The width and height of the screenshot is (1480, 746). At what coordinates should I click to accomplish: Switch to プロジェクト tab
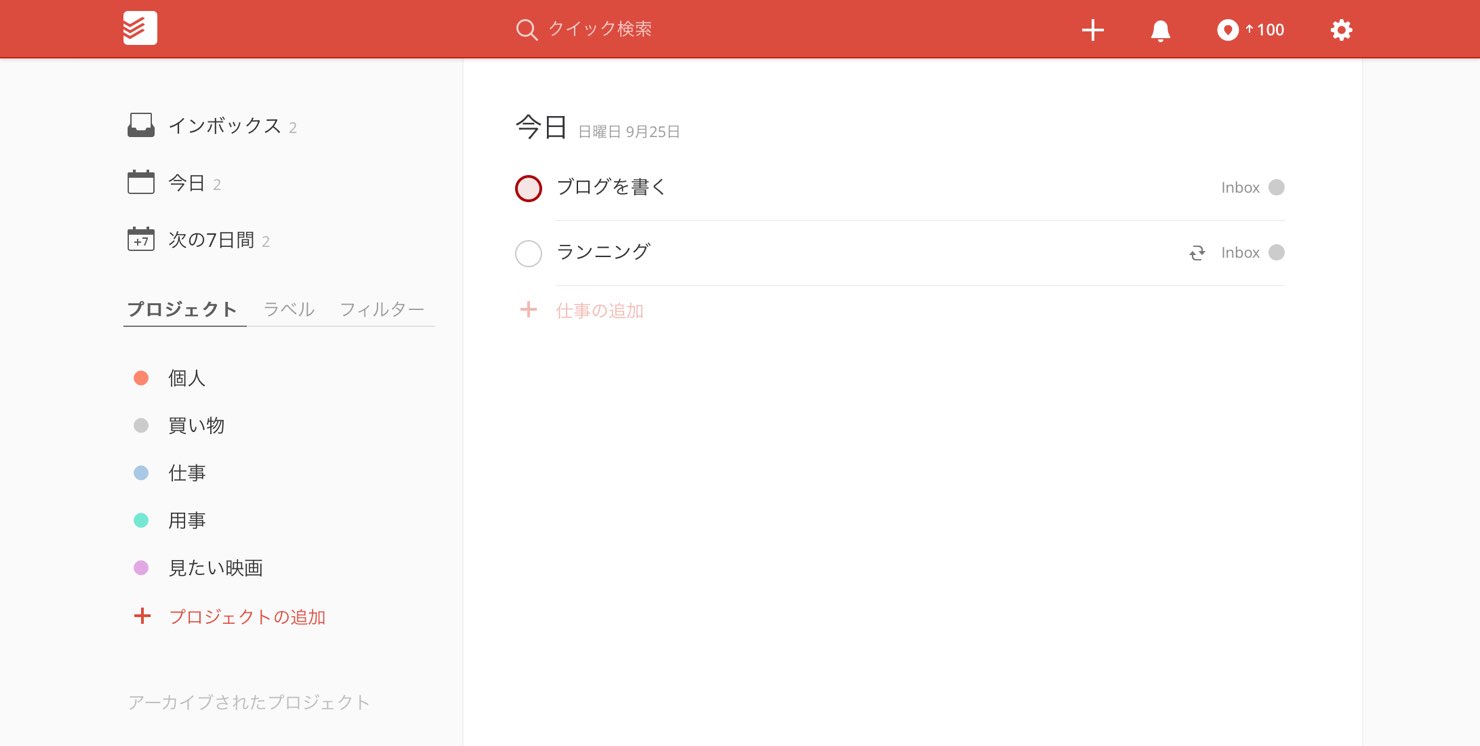coord(182,309)
